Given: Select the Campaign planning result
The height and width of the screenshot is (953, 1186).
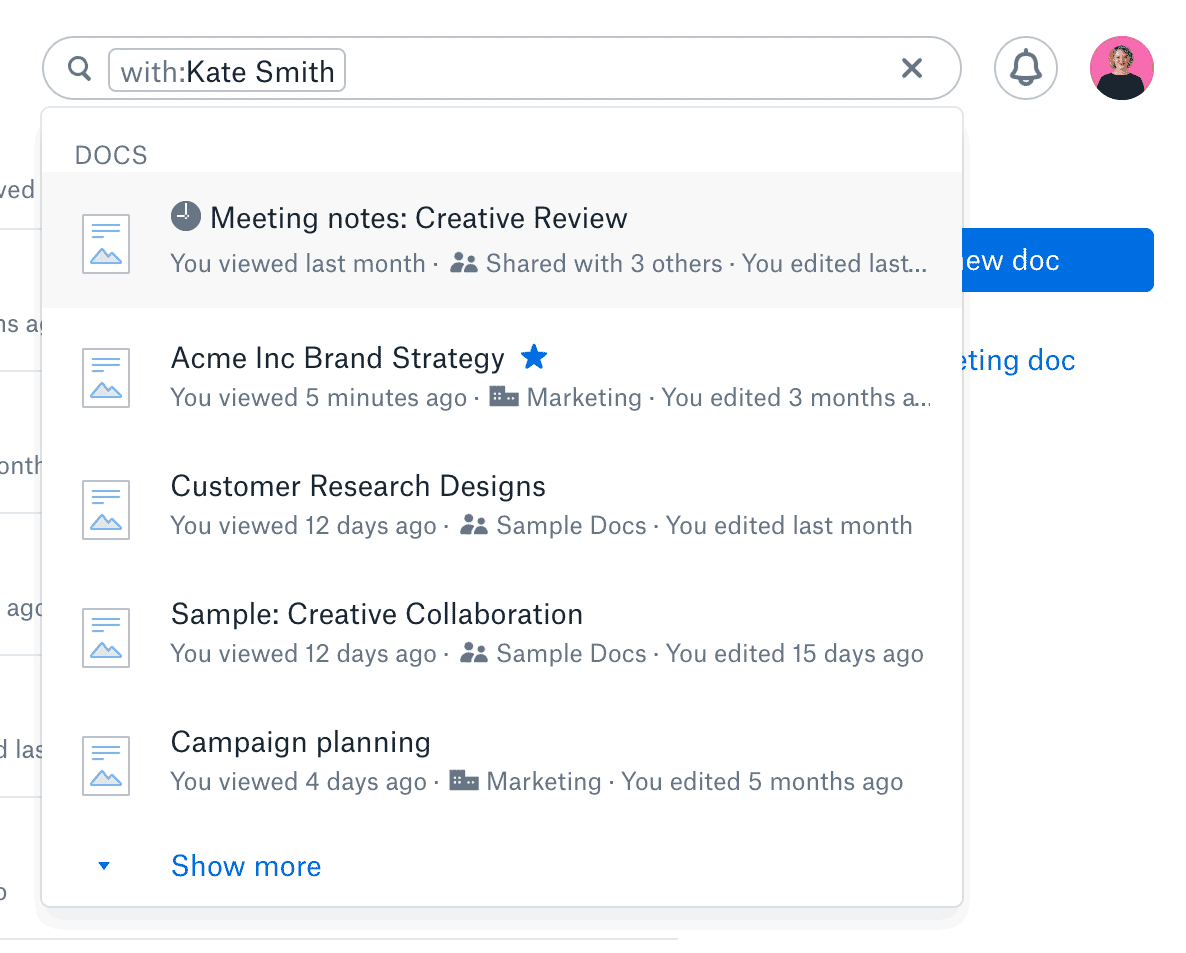Looking at the screenshot, I should 300,742.
